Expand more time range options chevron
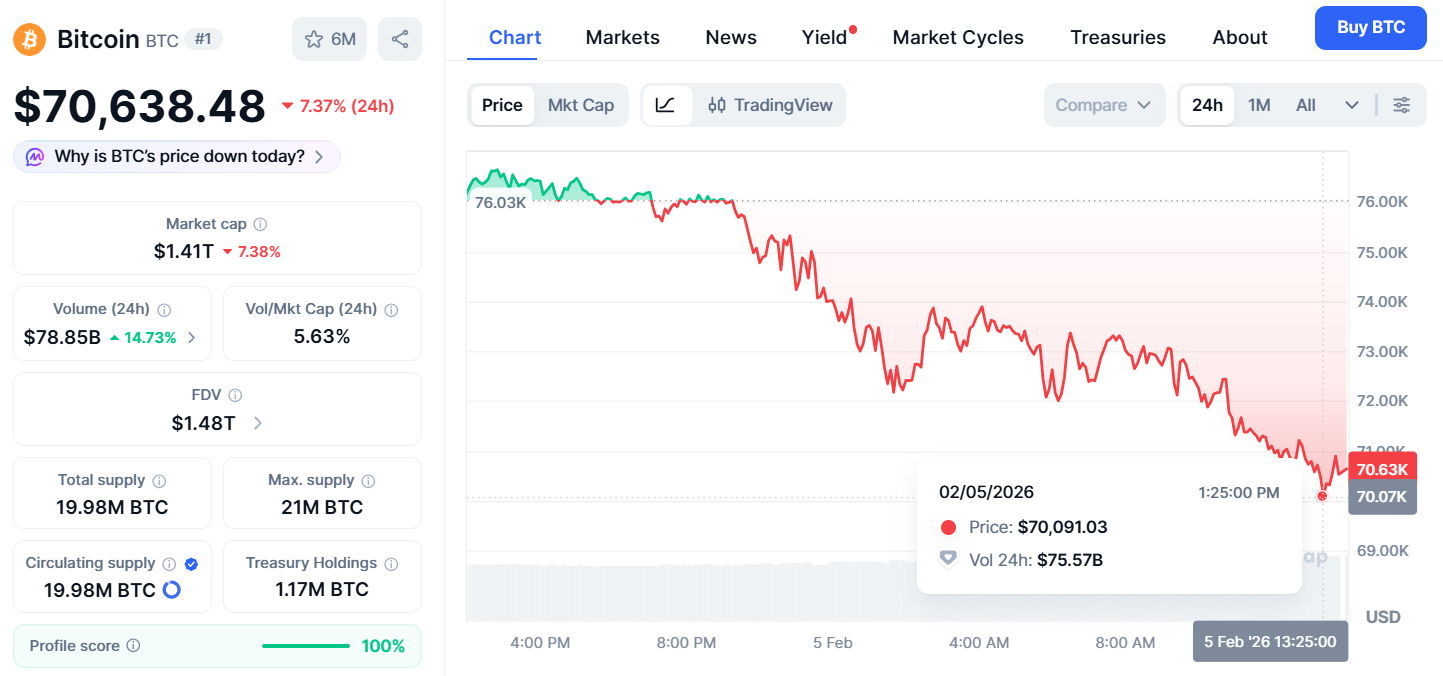 1352,105
